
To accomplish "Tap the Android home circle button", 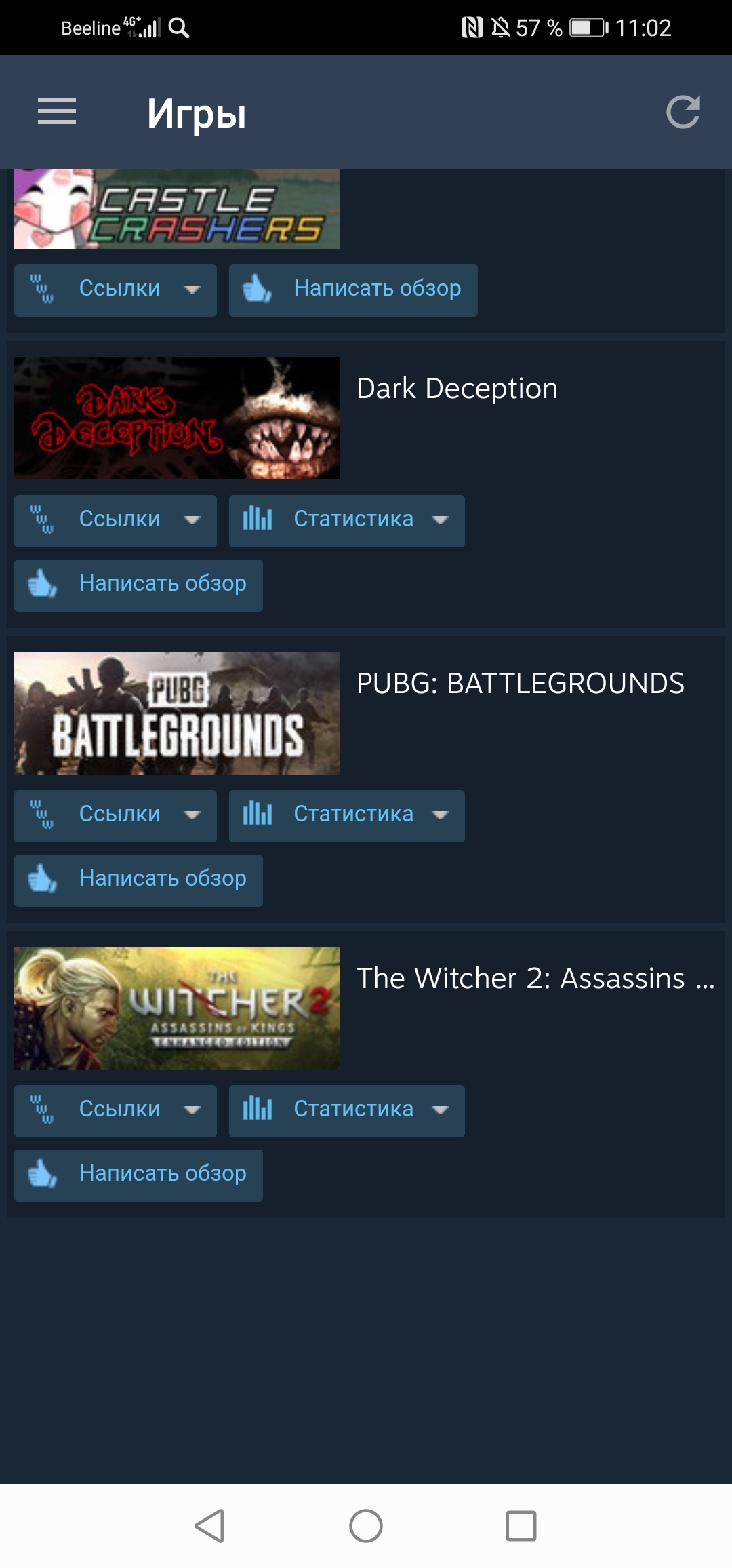I will (x=366, y=1526).
